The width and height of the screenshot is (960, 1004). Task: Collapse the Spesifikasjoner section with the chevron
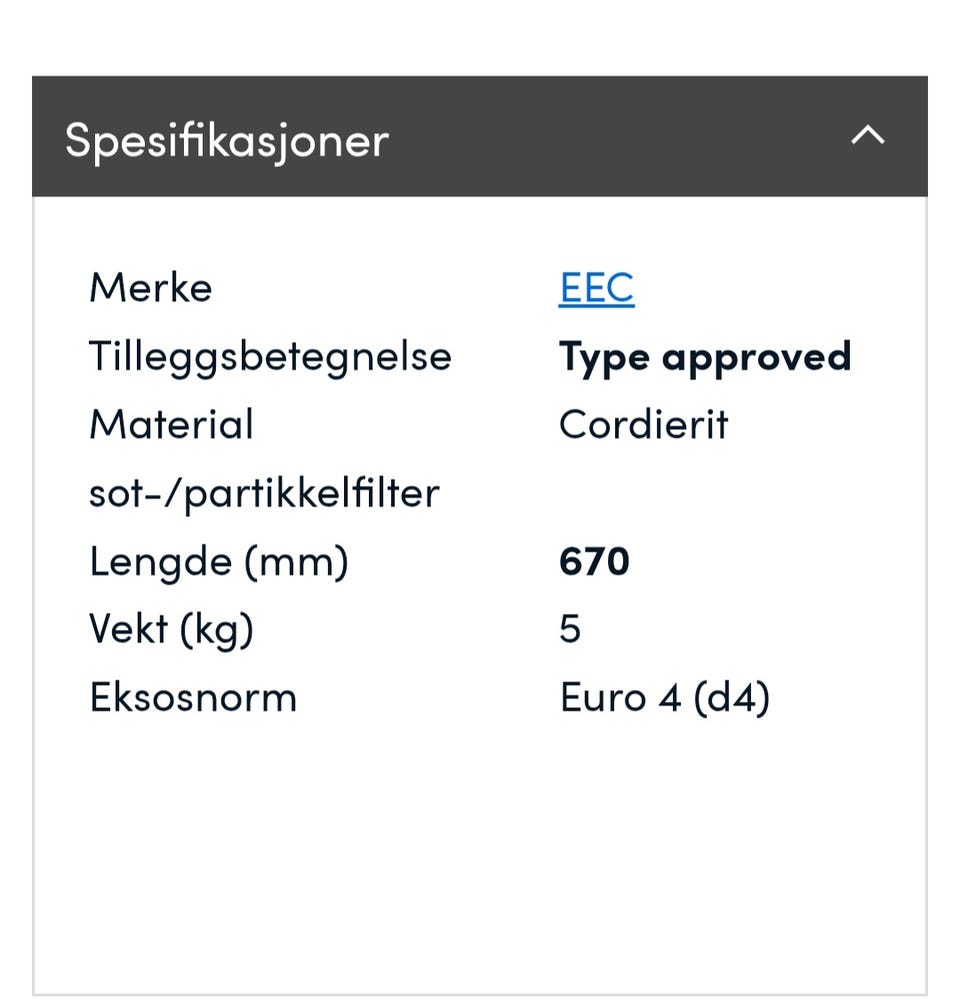pyautogui.click(x=867, y=136)
